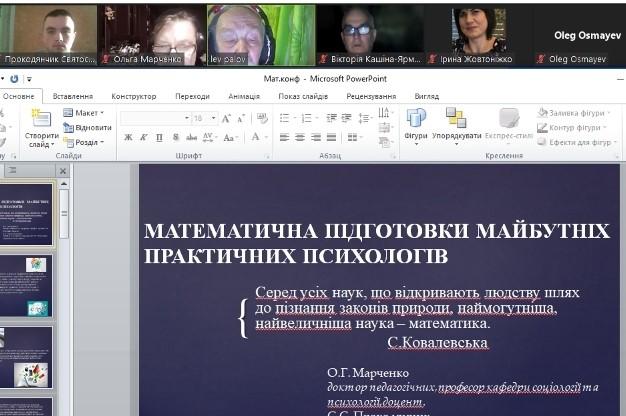626x416 pixels.
Task: Center text in paragraph group
Action: pos(300,138)
